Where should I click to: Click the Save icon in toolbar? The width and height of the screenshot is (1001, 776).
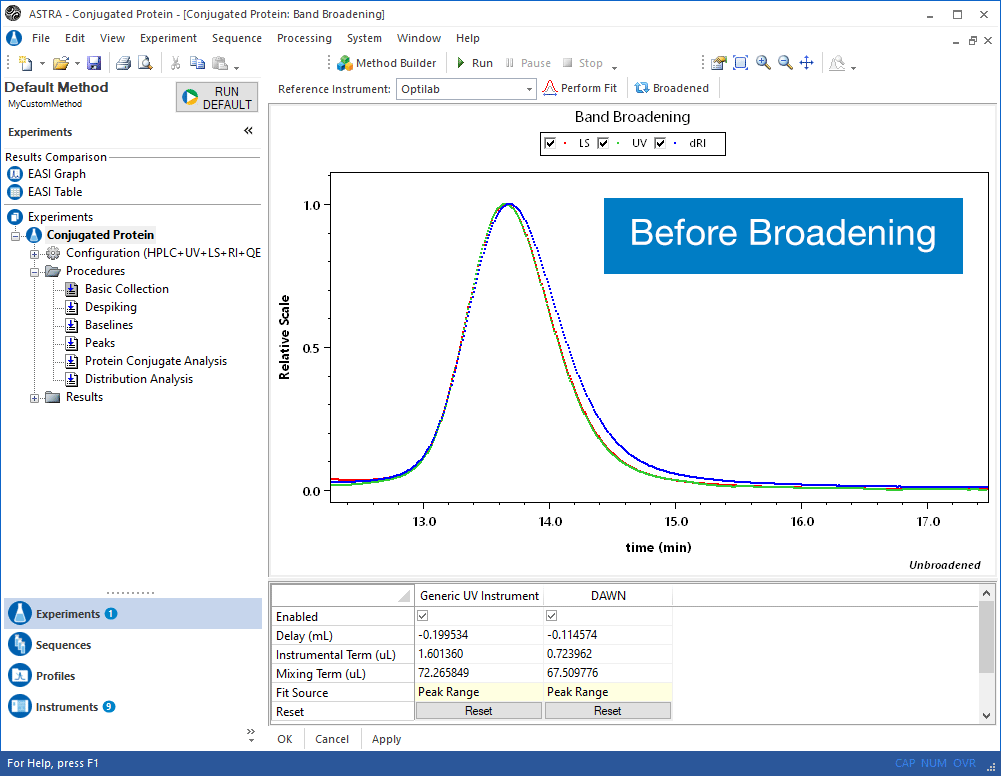pyautogui.click(x=94, y=63)
